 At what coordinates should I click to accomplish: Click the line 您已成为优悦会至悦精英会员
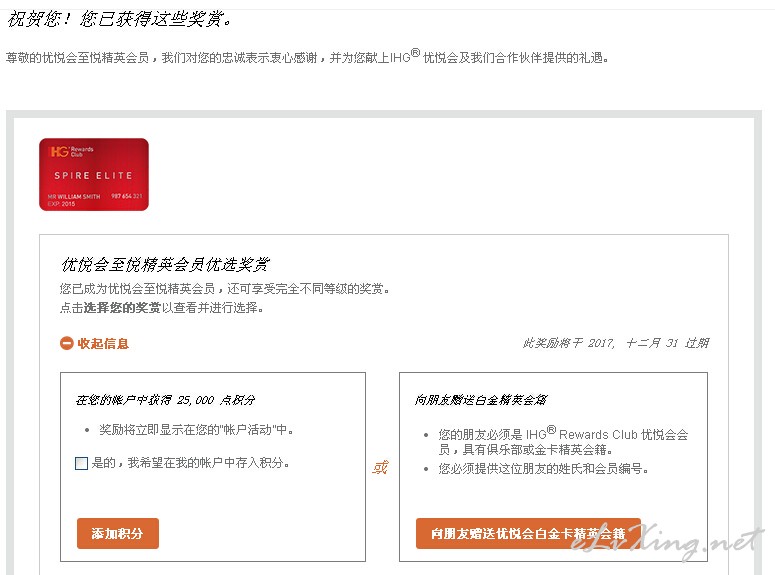(x=224, y=289)
